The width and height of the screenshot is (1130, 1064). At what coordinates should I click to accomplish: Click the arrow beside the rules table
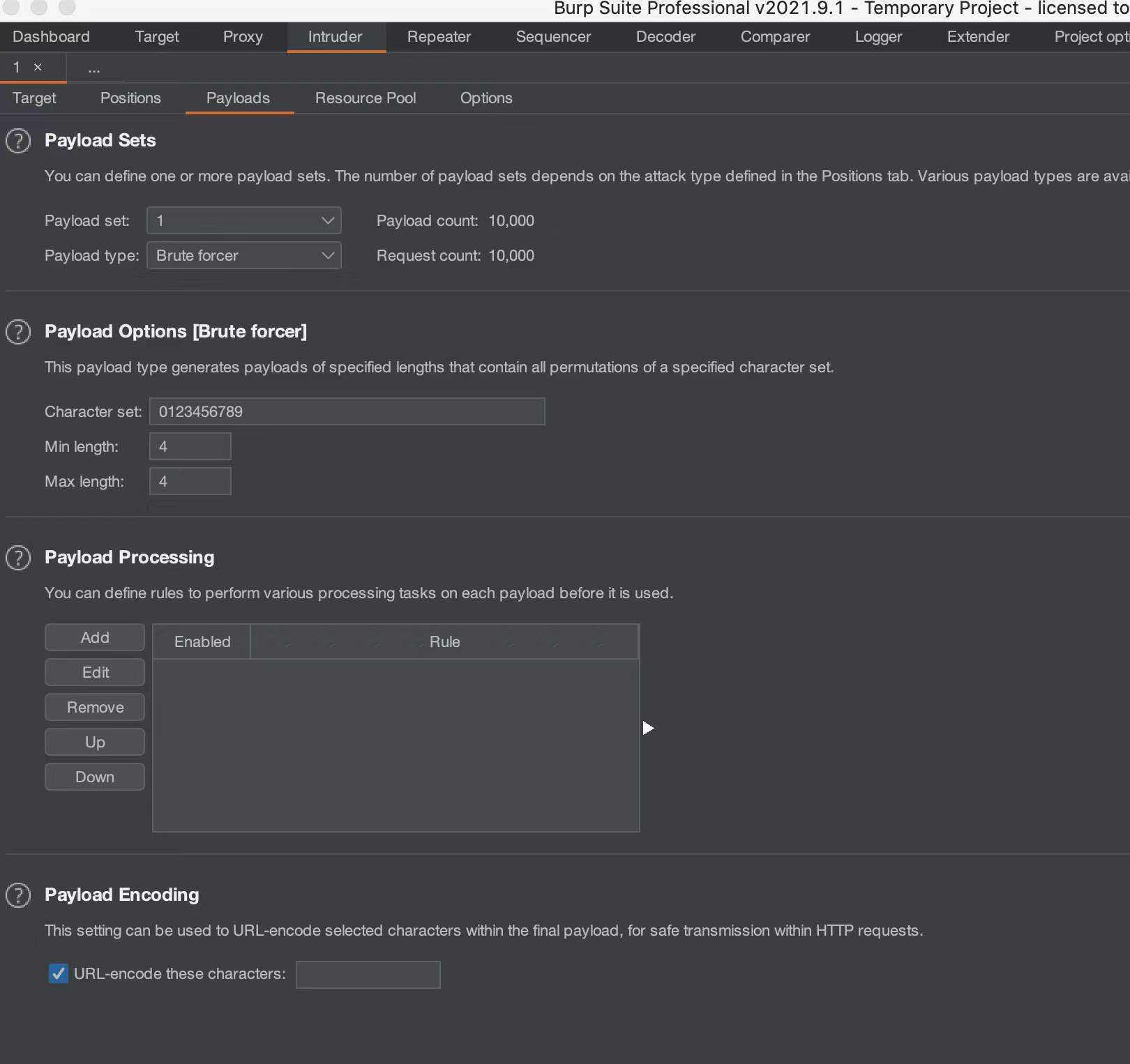648,728
